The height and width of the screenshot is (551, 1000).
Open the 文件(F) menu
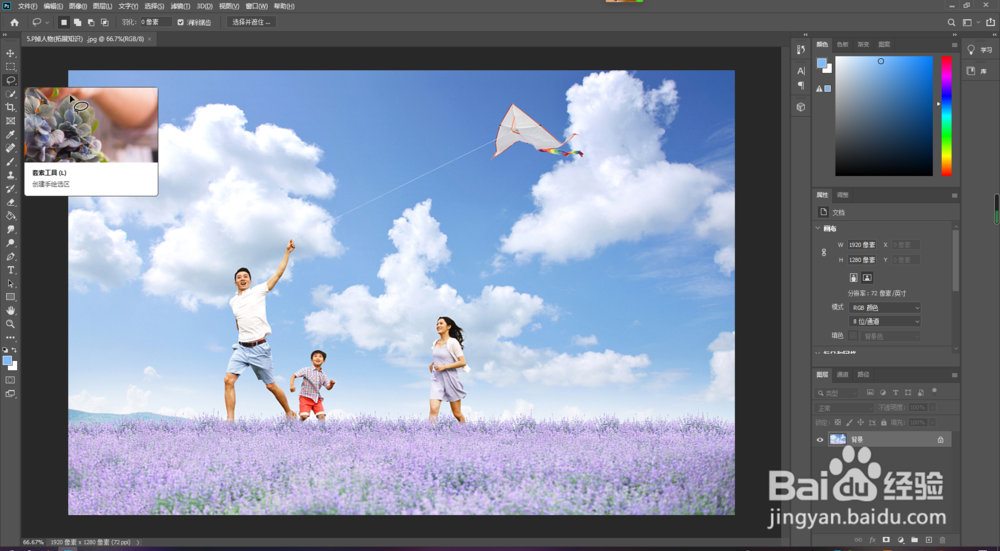pos(27,6)
